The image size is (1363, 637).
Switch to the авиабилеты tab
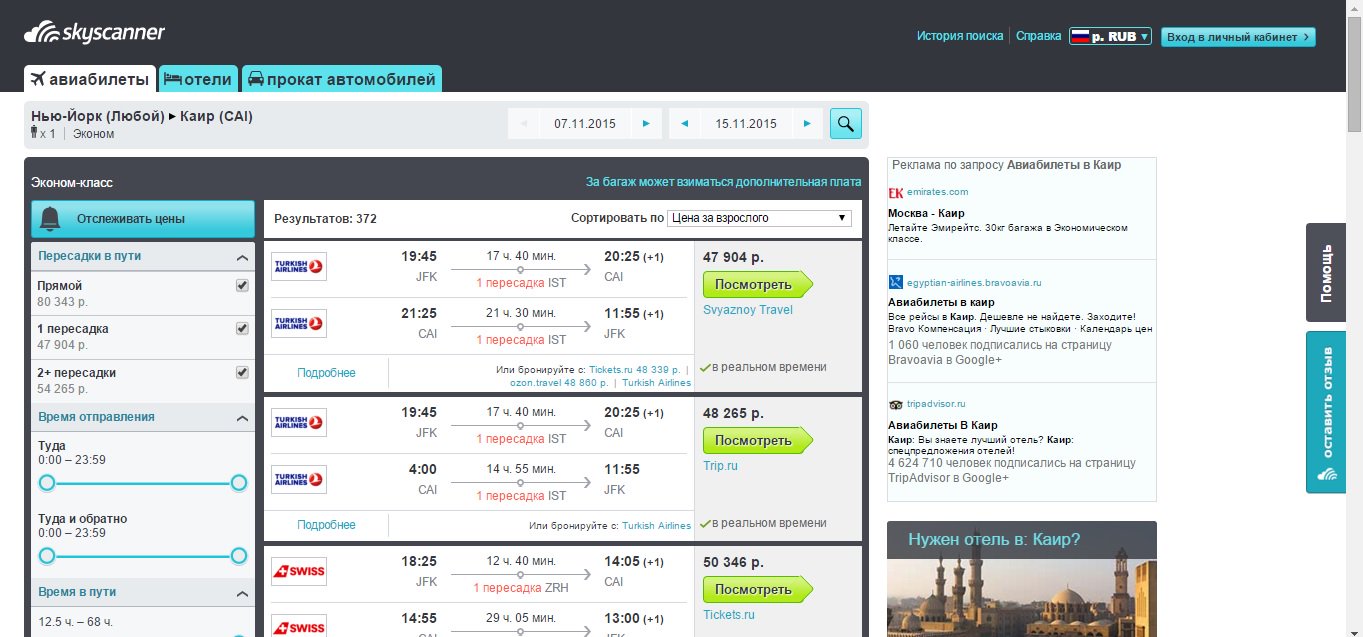pos(90,79)
